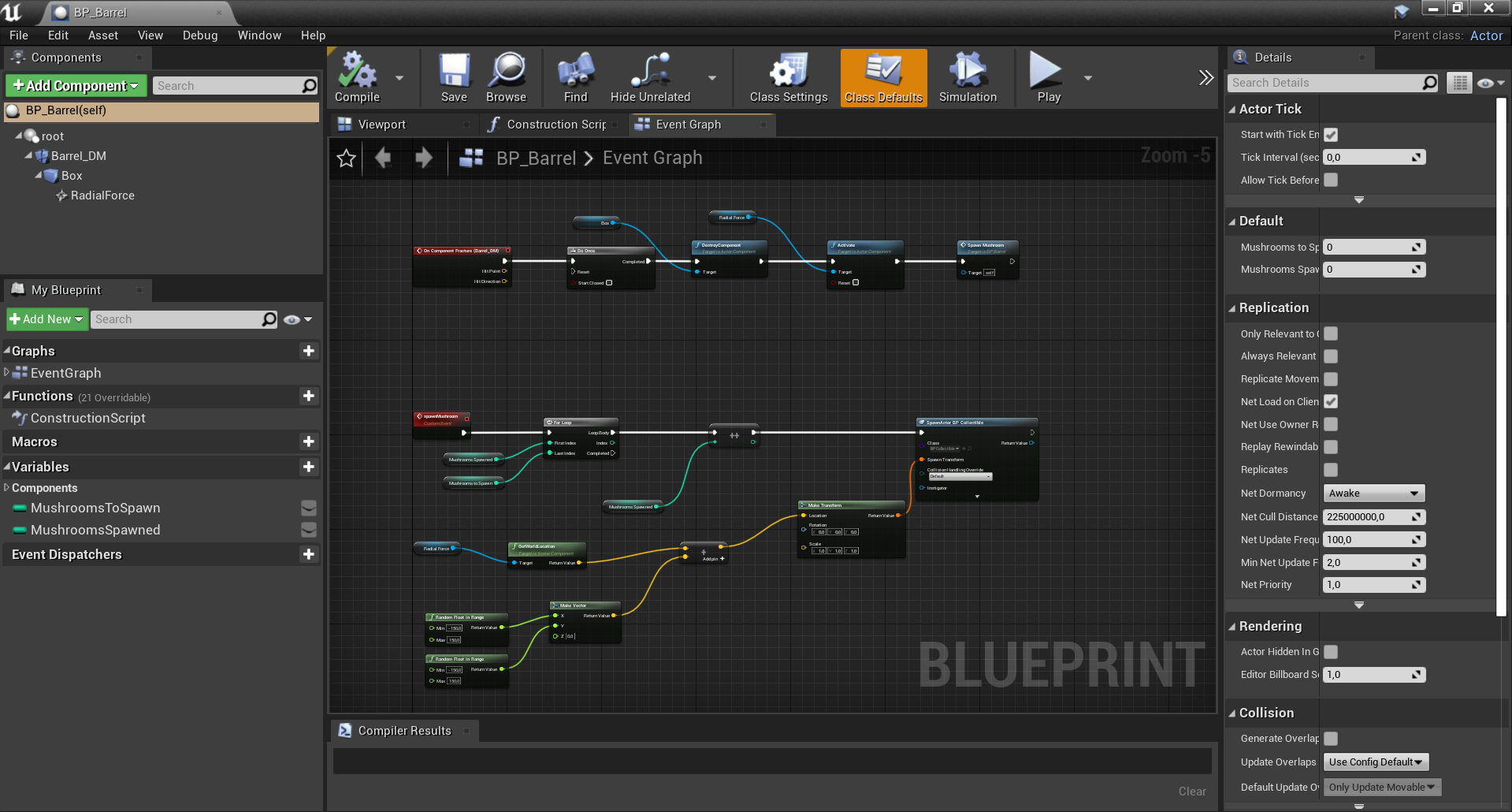
Task: Check Actor Hidden In Game
Action: click(x=1331, y=652)
